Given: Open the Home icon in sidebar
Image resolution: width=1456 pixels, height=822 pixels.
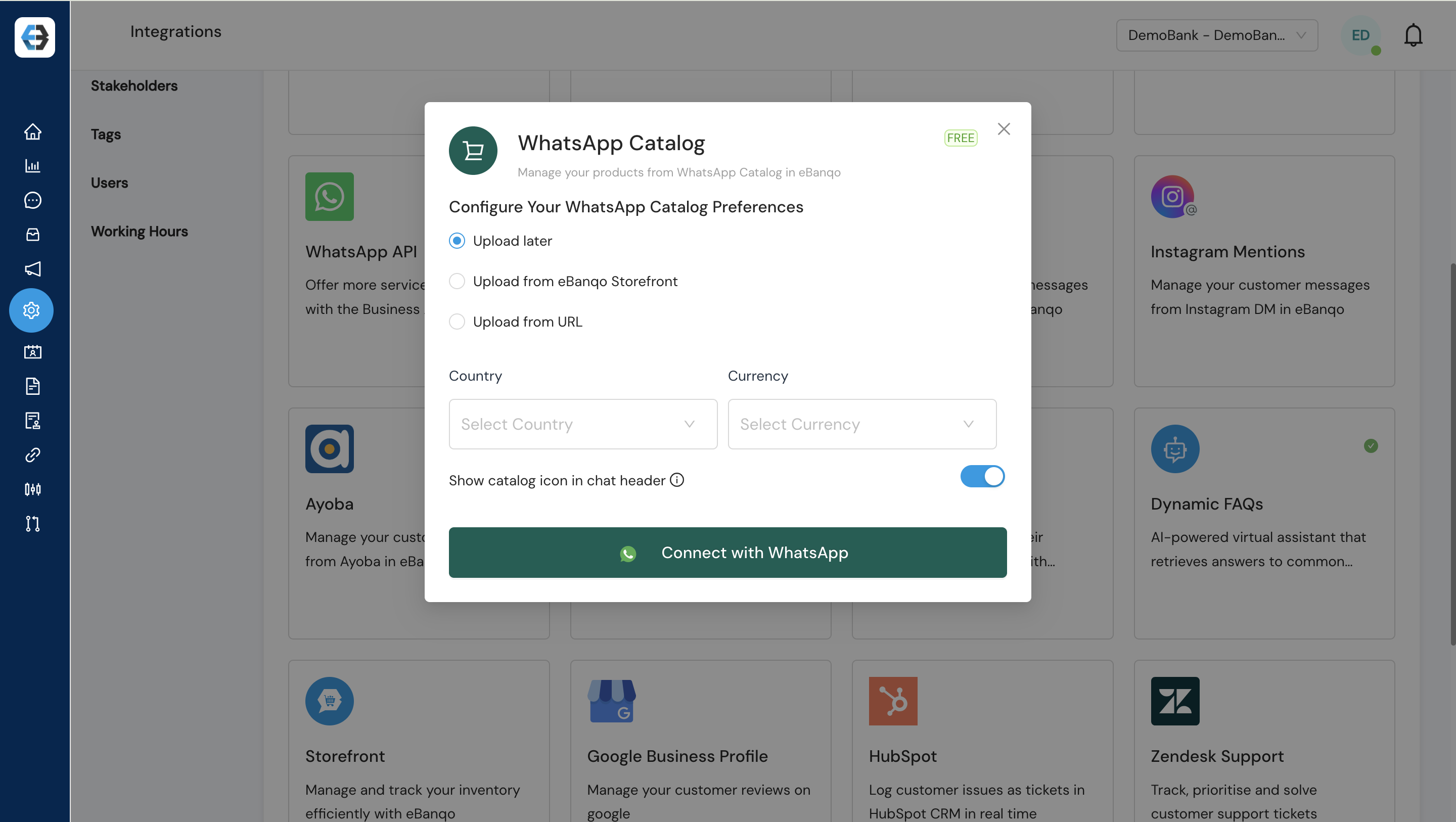Looking at the screenshot, I should click(x=33, y=131).
